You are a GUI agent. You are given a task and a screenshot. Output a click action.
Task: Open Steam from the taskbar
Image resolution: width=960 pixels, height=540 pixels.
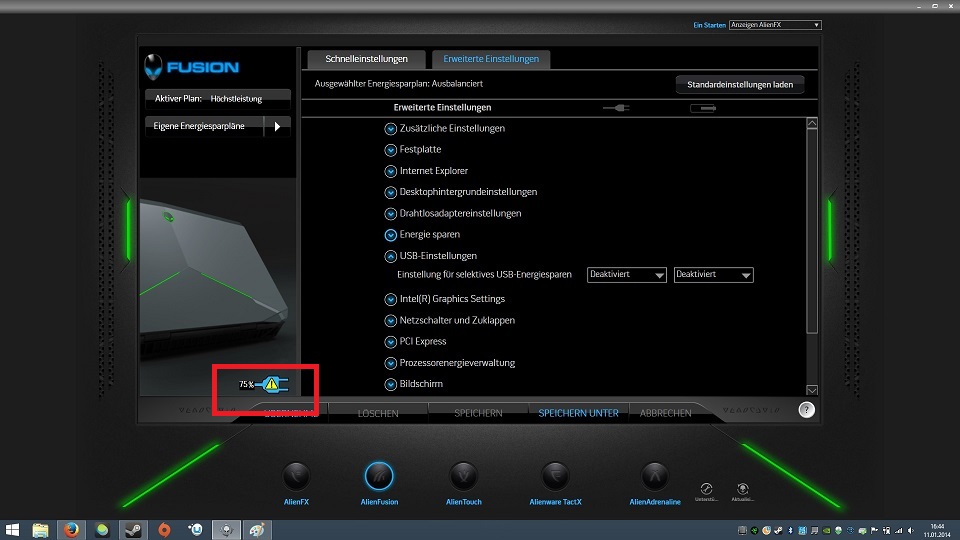(x=133, y=530)
